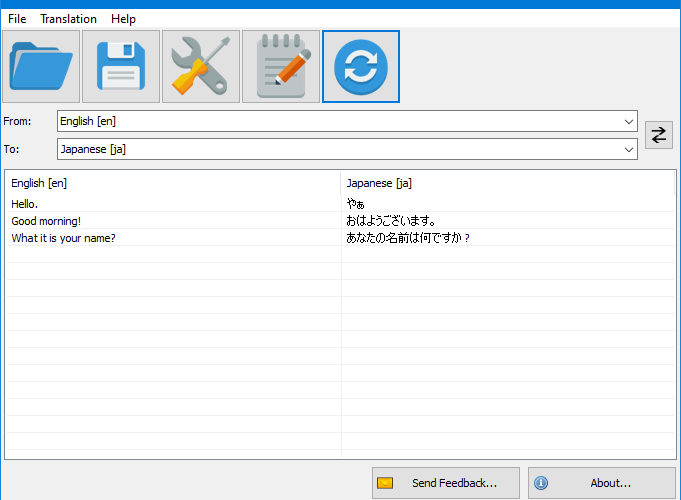Expand the To language dropdown
Viewport: 681px width, 500px height.
pos(628,149)
